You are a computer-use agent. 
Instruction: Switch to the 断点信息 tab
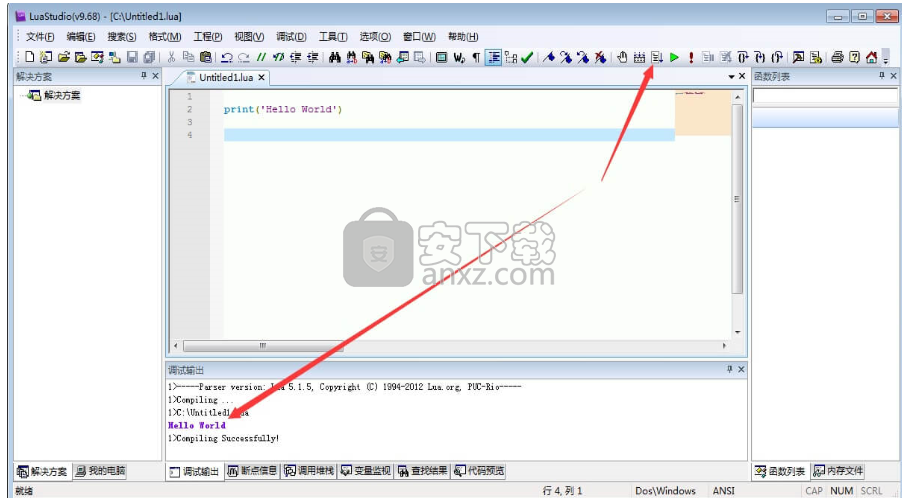(252, 472)
